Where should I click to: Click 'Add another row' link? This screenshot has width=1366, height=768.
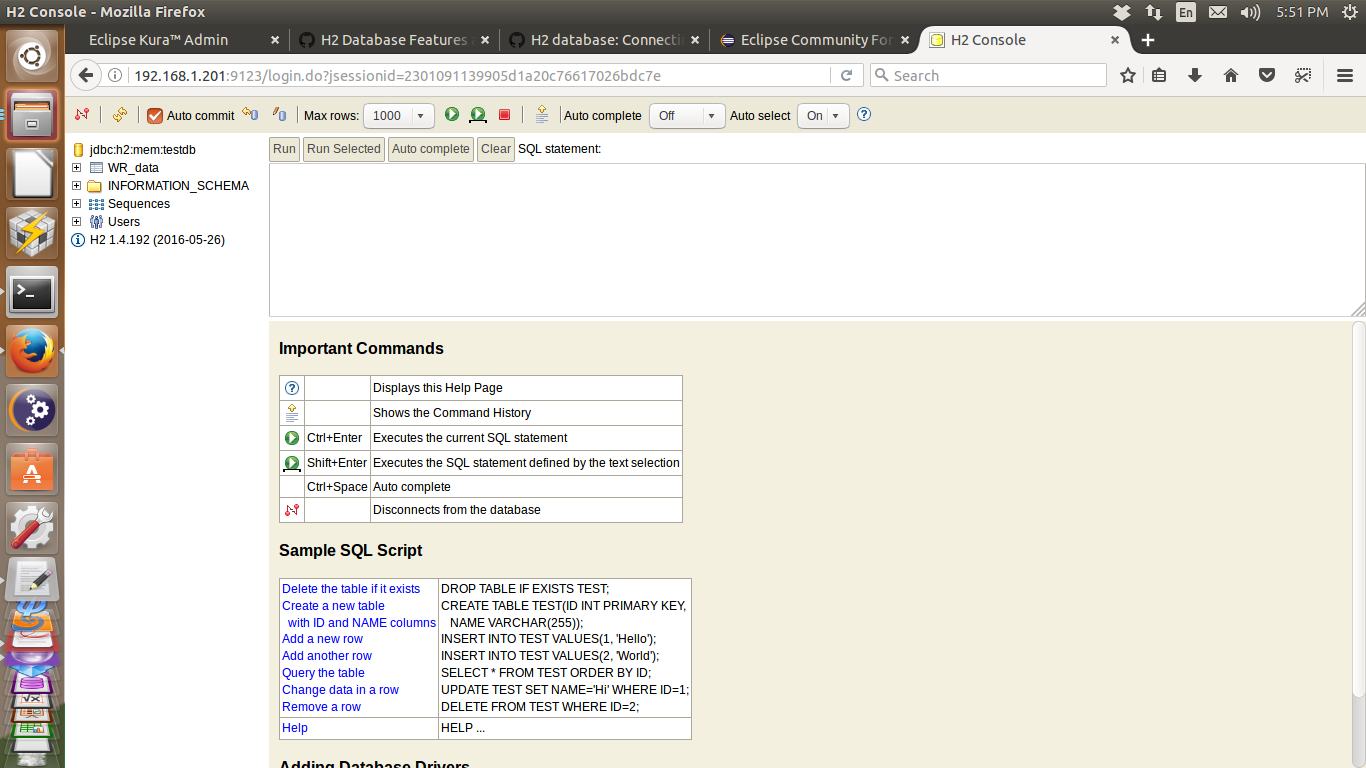point(327,656)
